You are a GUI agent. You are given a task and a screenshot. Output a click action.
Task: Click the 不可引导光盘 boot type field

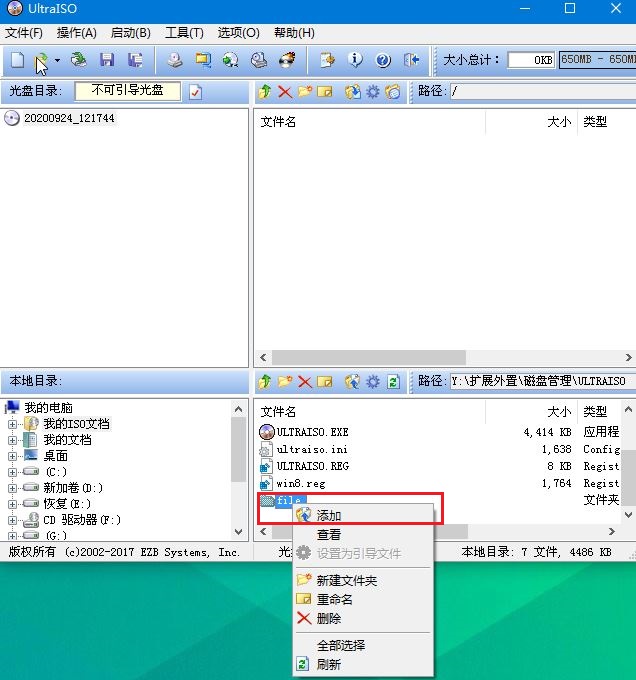[127, 91]
